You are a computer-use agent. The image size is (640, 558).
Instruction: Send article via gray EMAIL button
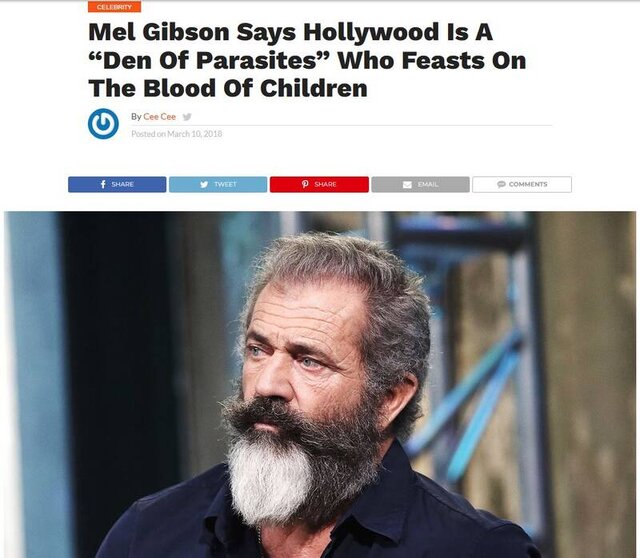click(x=420, y=184)
